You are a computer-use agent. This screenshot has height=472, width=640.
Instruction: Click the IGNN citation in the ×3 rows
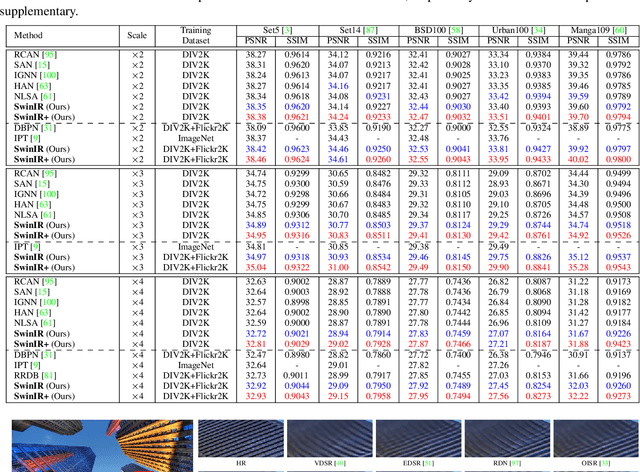click(x=49, y=196)
